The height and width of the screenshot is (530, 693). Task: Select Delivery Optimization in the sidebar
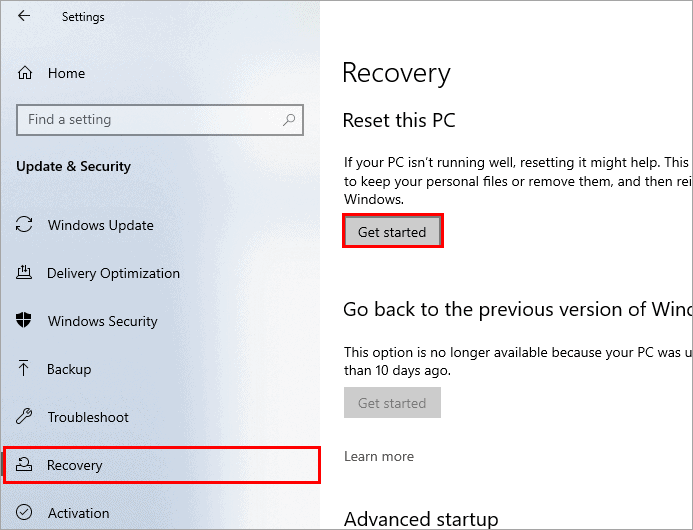tap(113, 274)
